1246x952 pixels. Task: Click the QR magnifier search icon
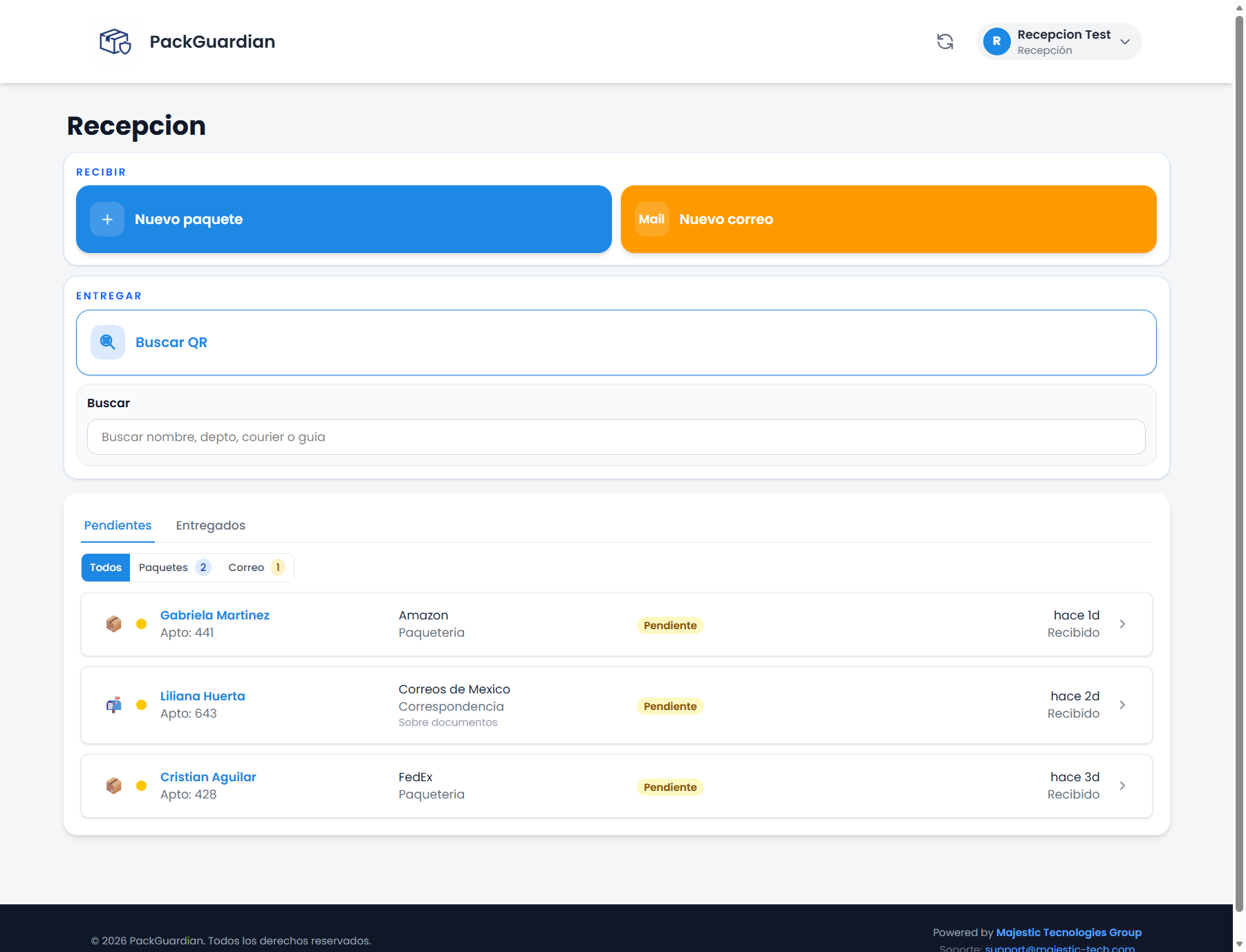click(x=108, y=342)
